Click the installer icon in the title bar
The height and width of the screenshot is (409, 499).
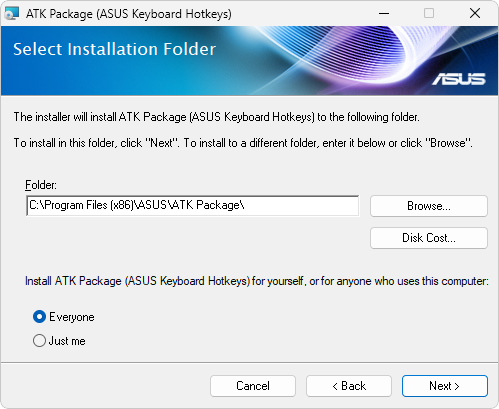[x=12, y=14]
